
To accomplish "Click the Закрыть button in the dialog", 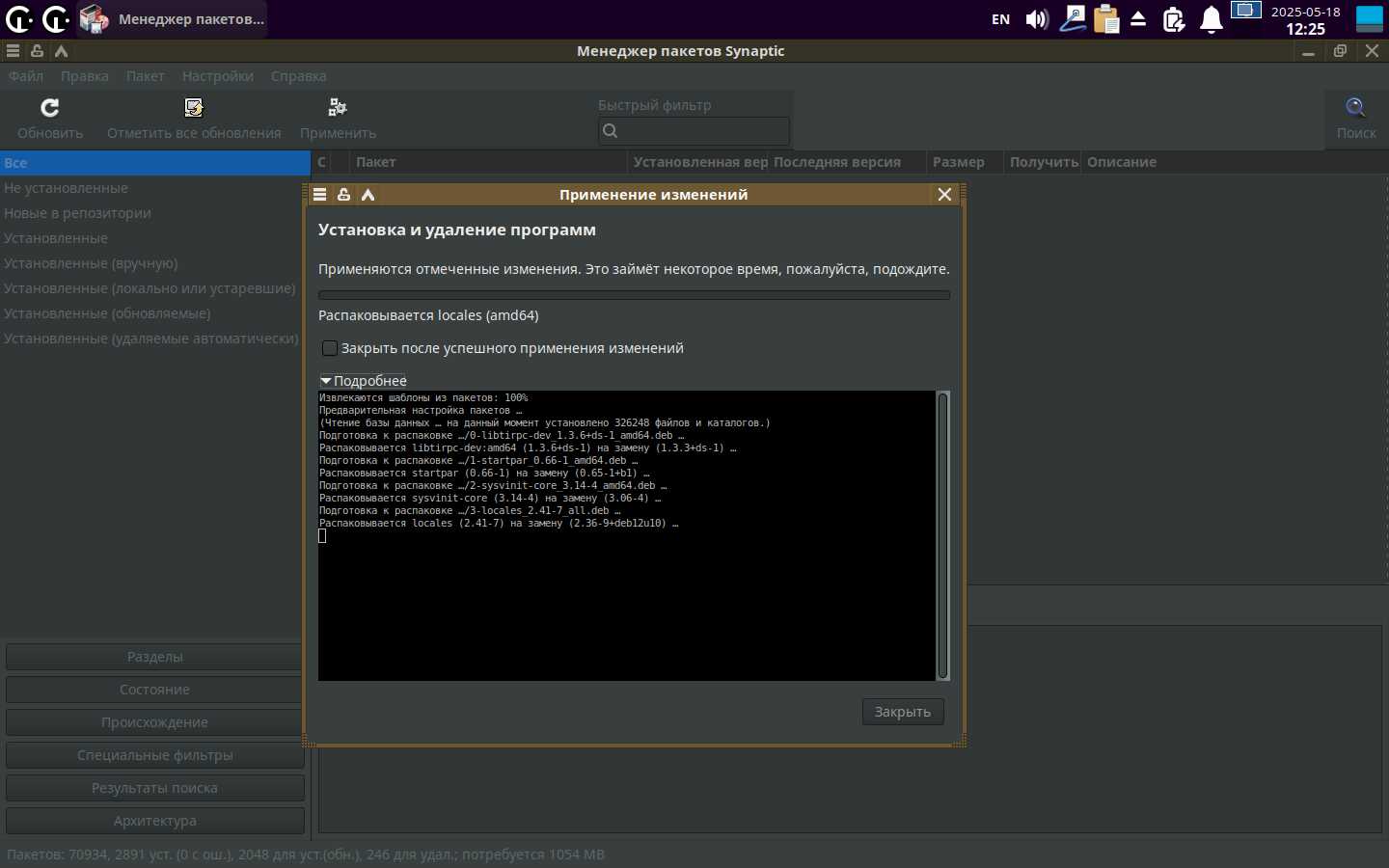I will click(903, 712).
